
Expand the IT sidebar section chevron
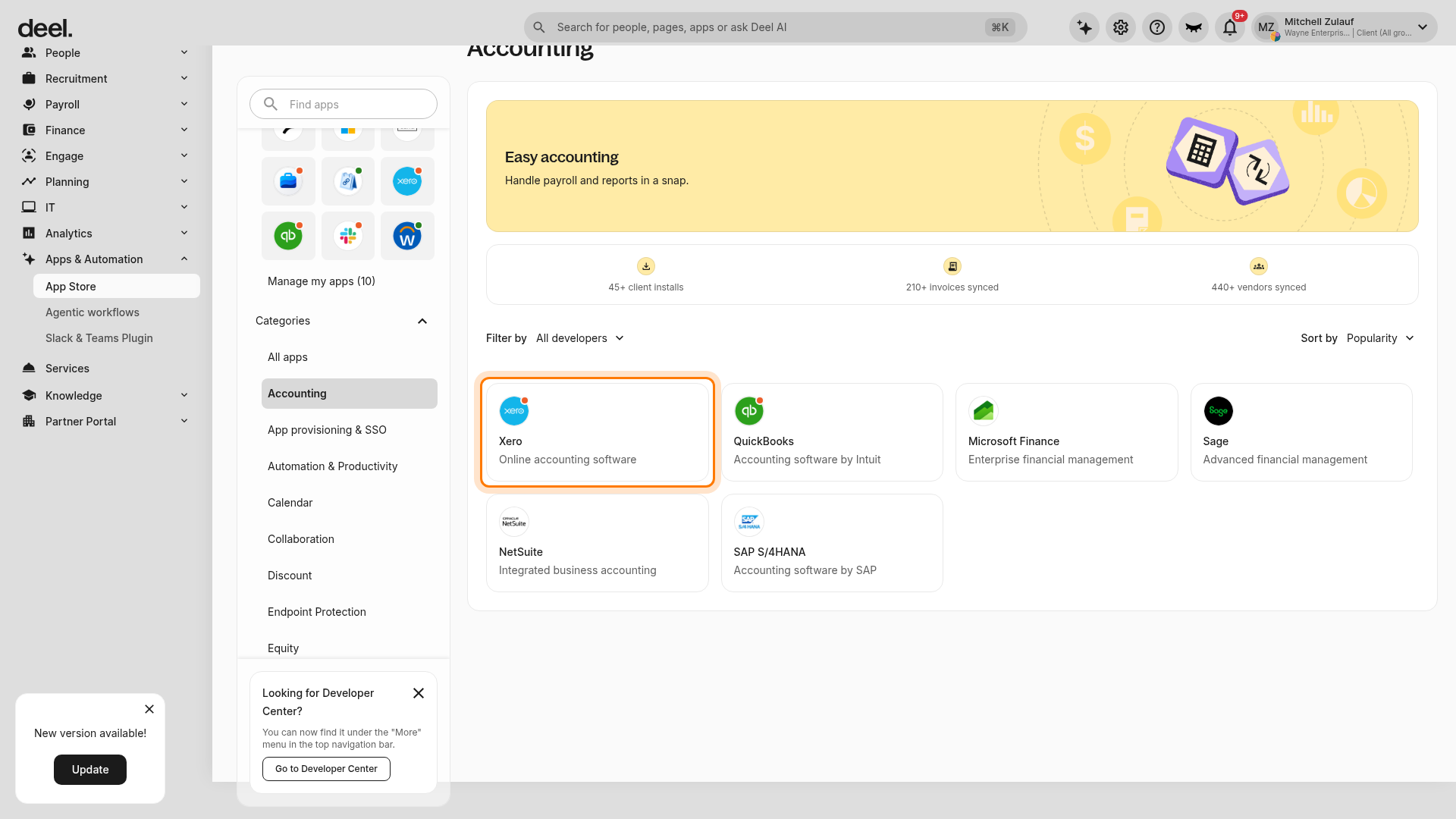(184, 208)
